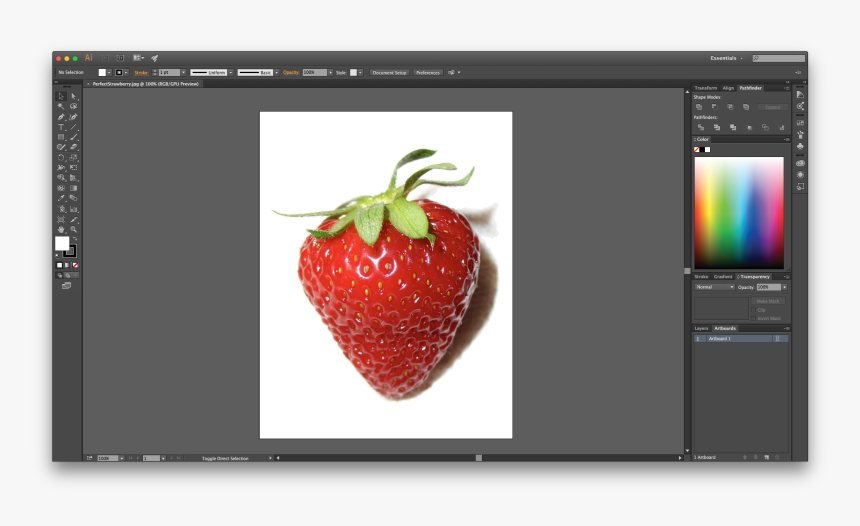Switch to the Align tab
Screen dimensions: 860x526
click(728, 88)
